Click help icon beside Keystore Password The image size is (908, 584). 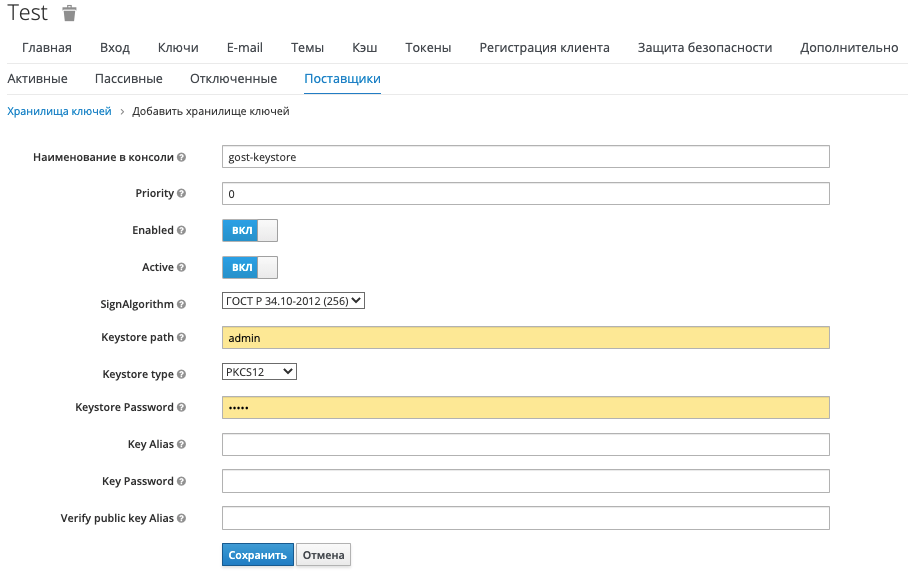coord(182,408)
